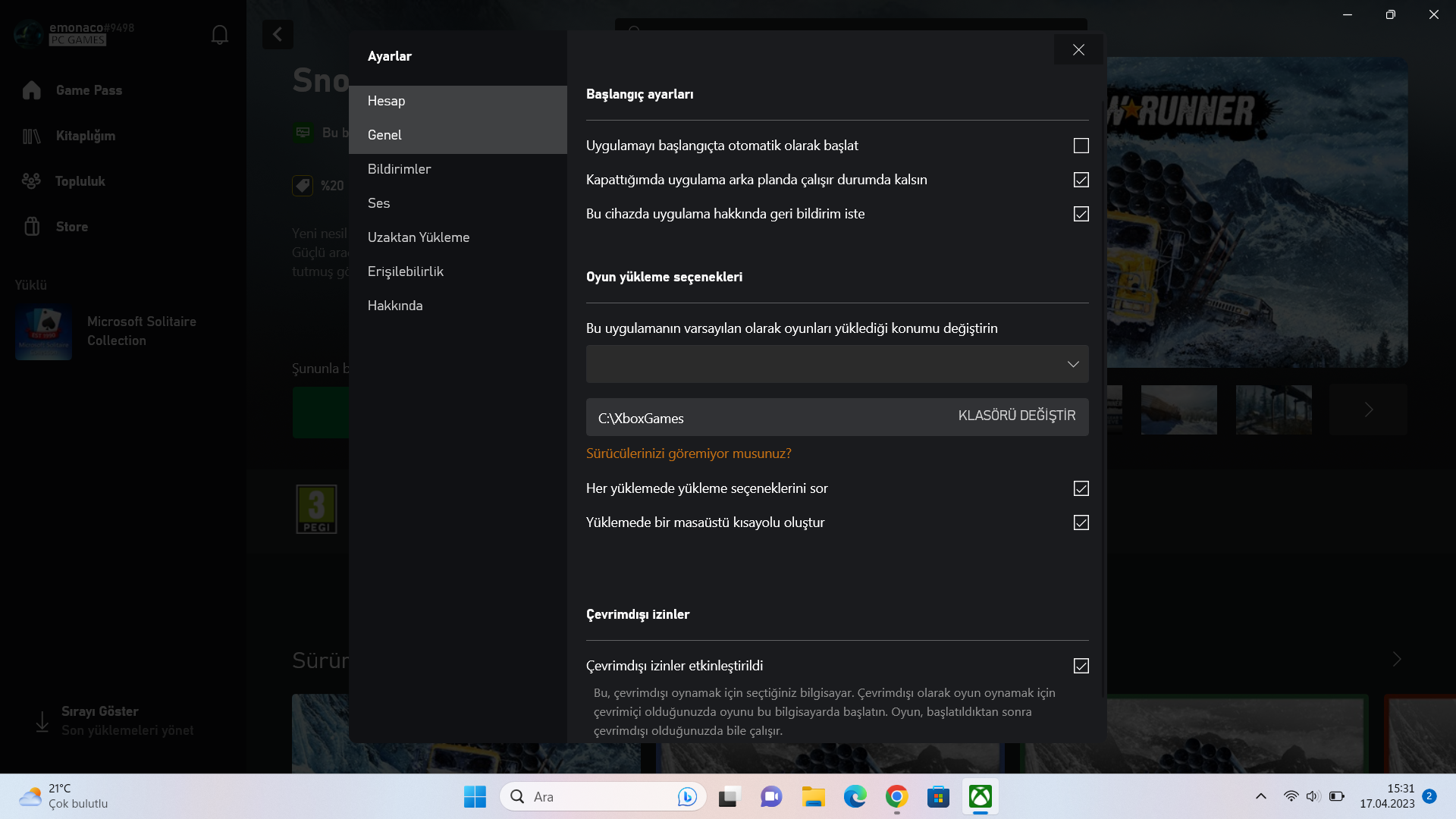Close the Ayarlar settings dialog

tap(1078, 50)
